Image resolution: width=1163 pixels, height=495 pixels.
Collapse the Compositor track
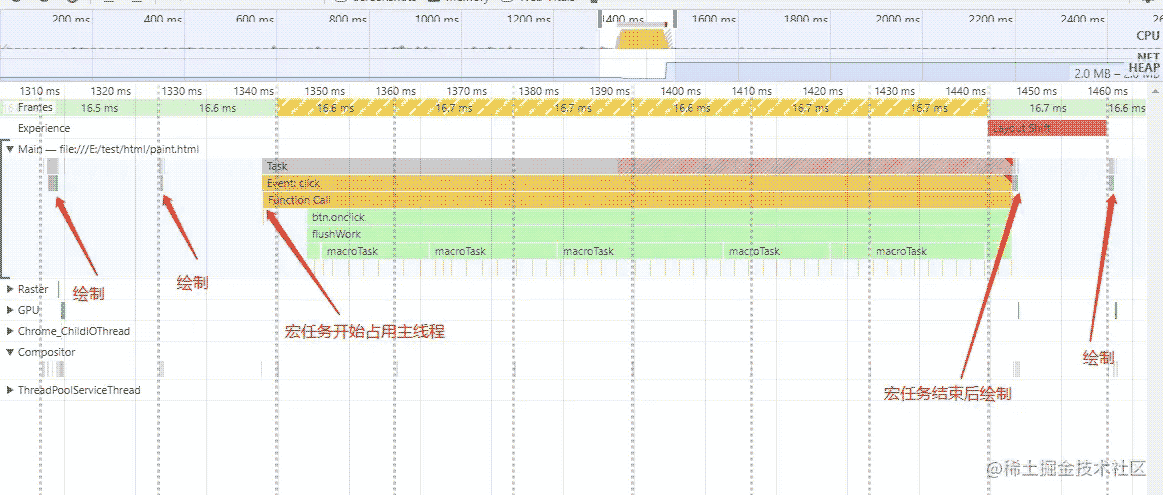[10, 352]
